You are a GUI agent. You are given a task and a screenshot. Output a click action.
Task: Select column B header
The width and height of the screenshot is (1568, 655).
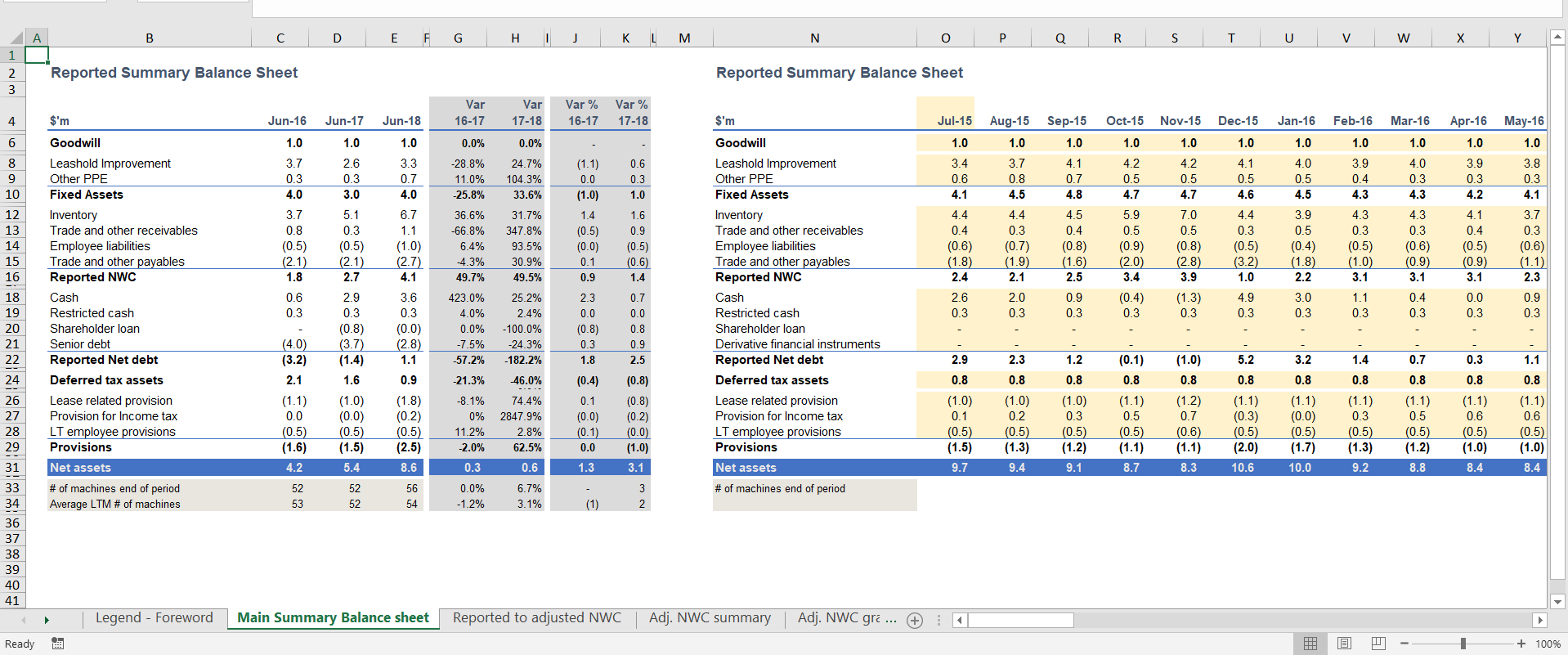[150, 38]
